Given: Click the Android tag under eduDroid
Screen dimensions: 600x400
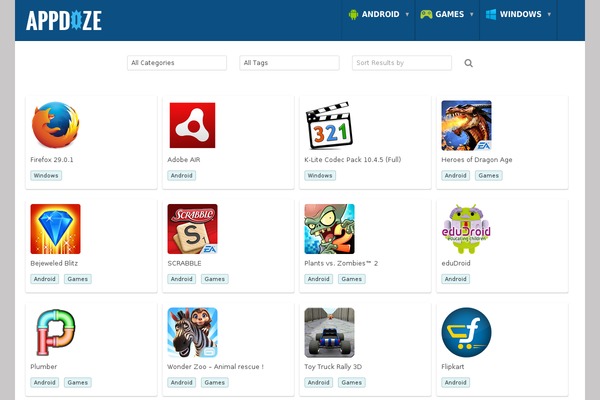Looking at the screenshot, I should [x=455, y=279].
